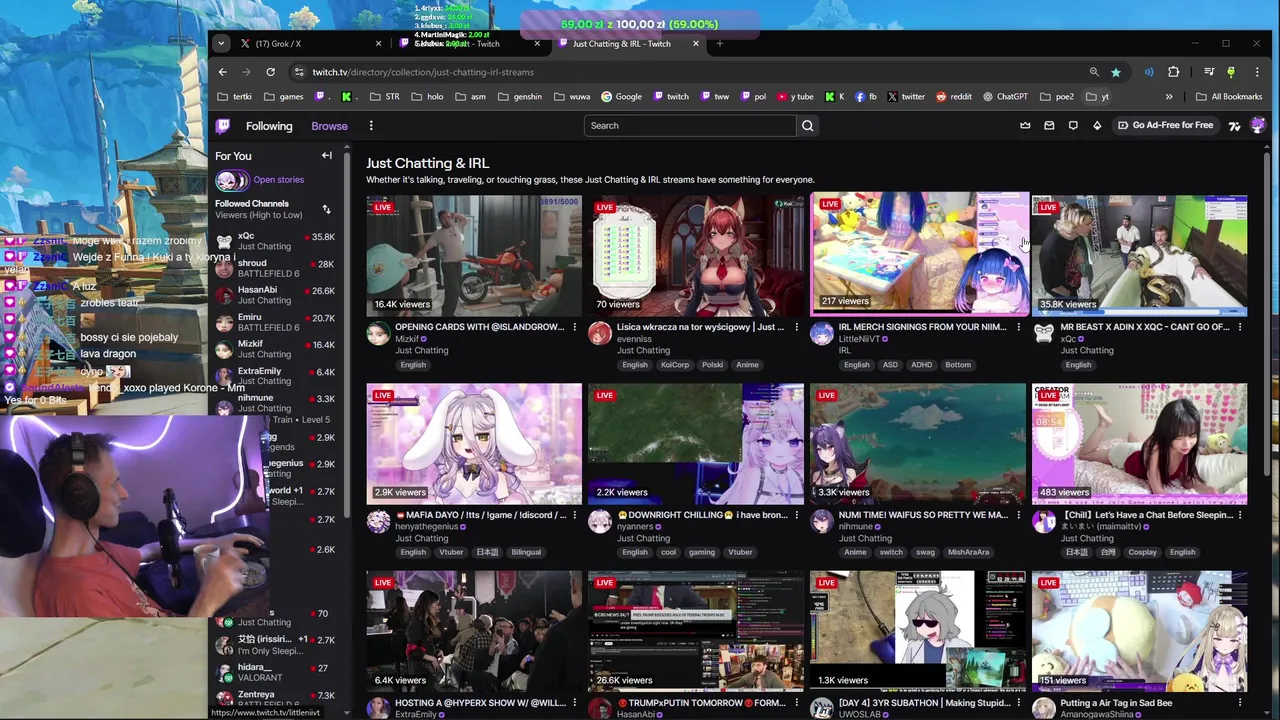Collapse the For You sidebar
The width and height of the screenshot is (1280, 720).
326,156
